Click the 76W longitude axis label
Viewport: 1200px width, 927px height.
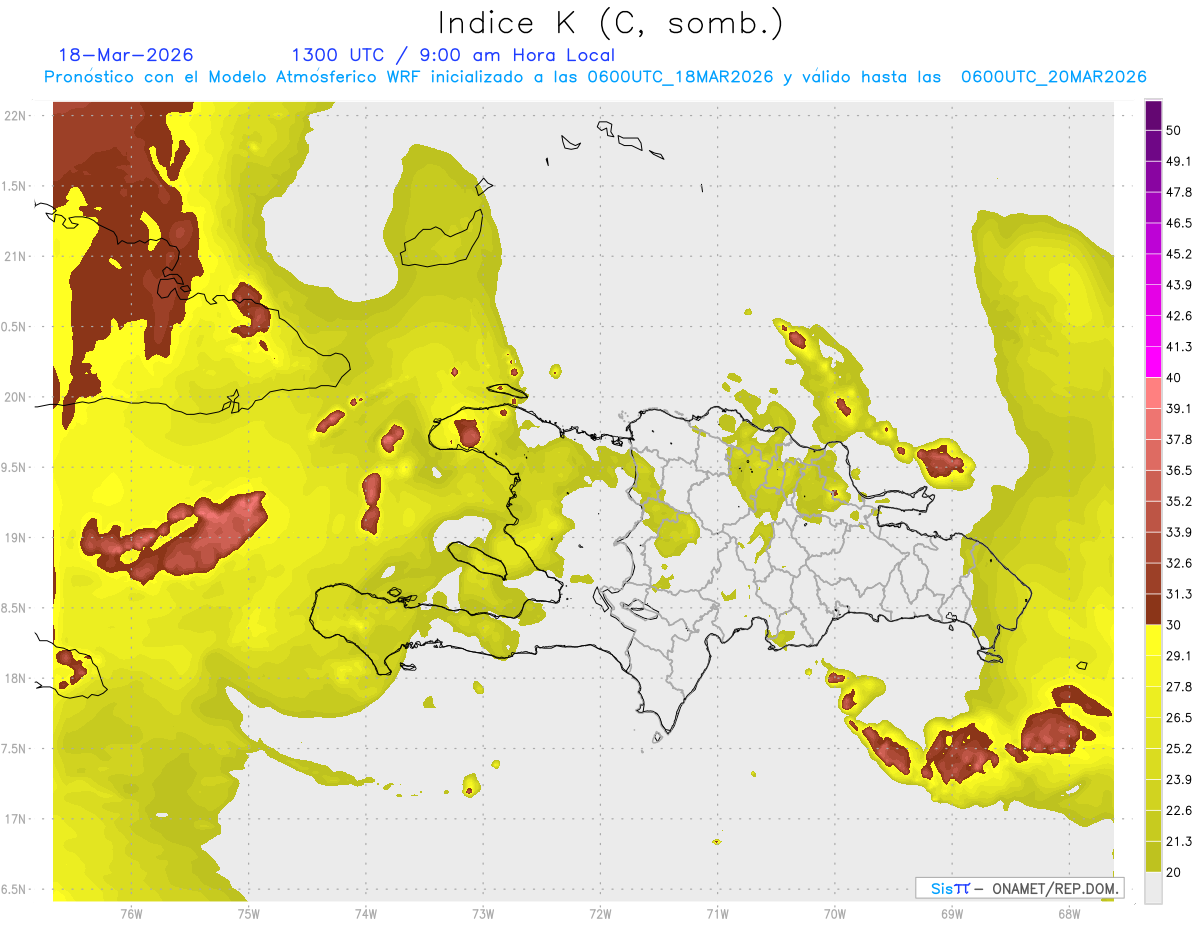tap(131, 914)
